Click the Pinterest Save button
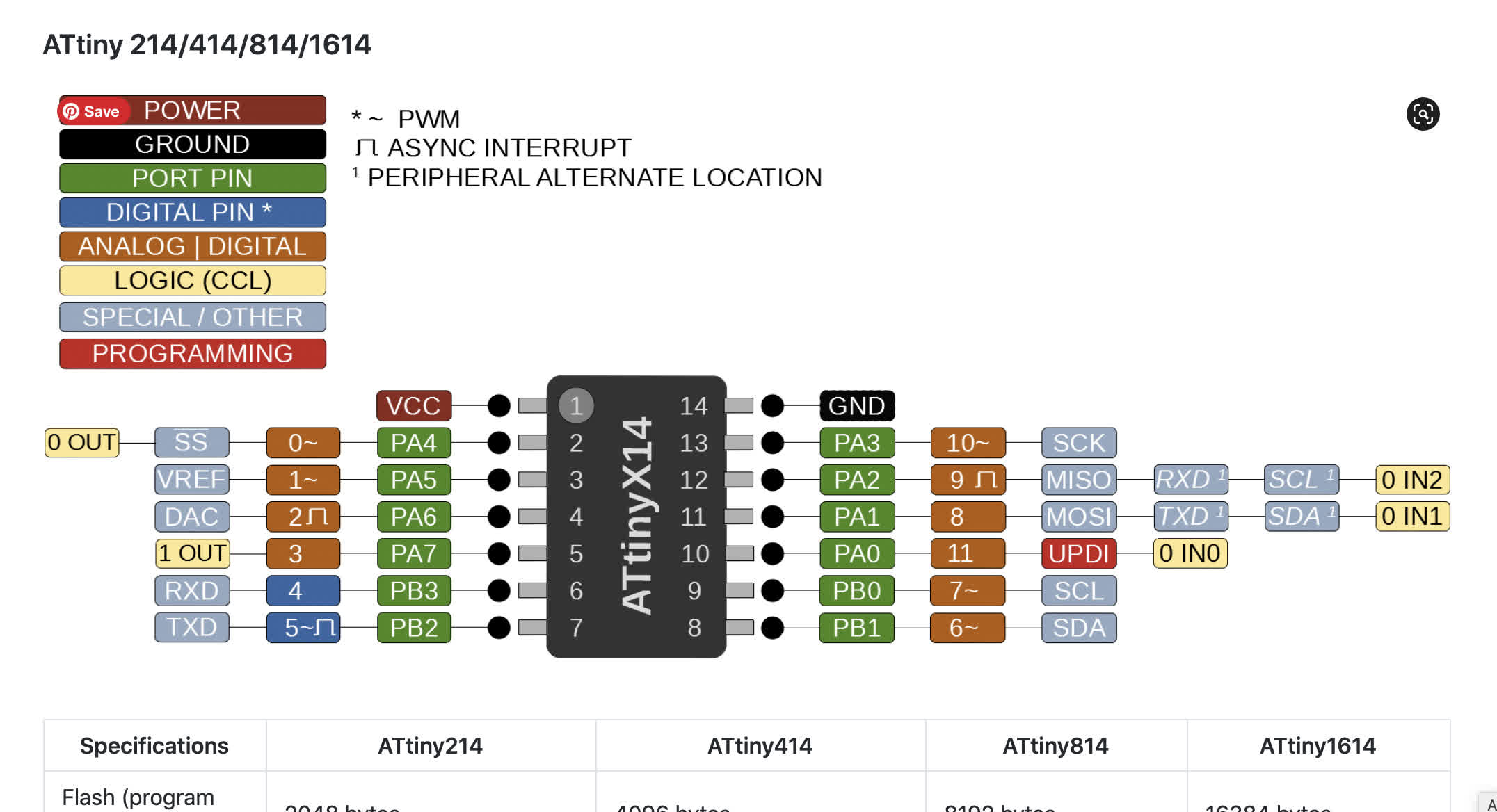This screenshot has width=1497, height=812. coord(91,111)
